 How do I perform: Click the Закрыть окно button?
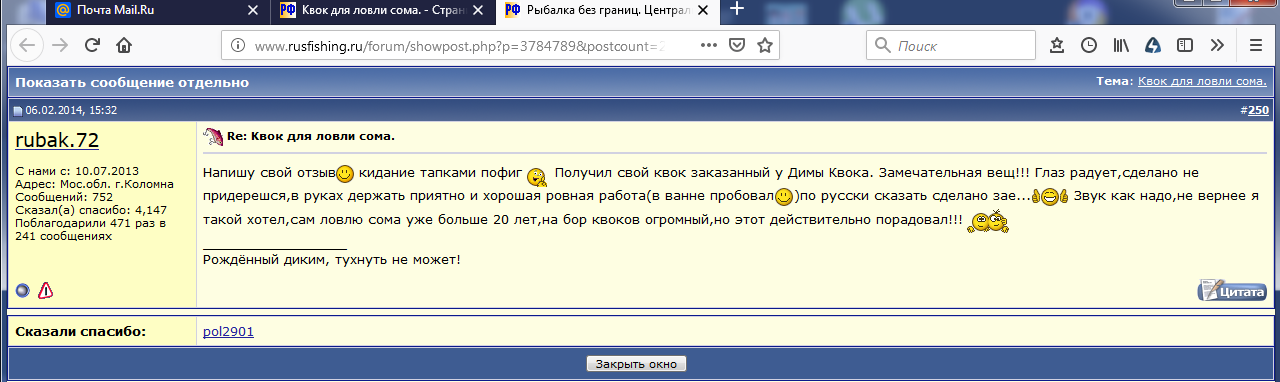coord(637,363)
